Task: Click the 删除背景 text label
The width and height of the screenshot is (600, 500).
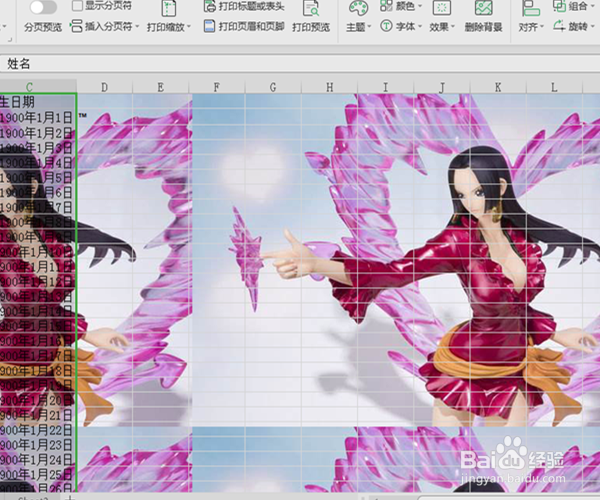Action: coord(483,27)
